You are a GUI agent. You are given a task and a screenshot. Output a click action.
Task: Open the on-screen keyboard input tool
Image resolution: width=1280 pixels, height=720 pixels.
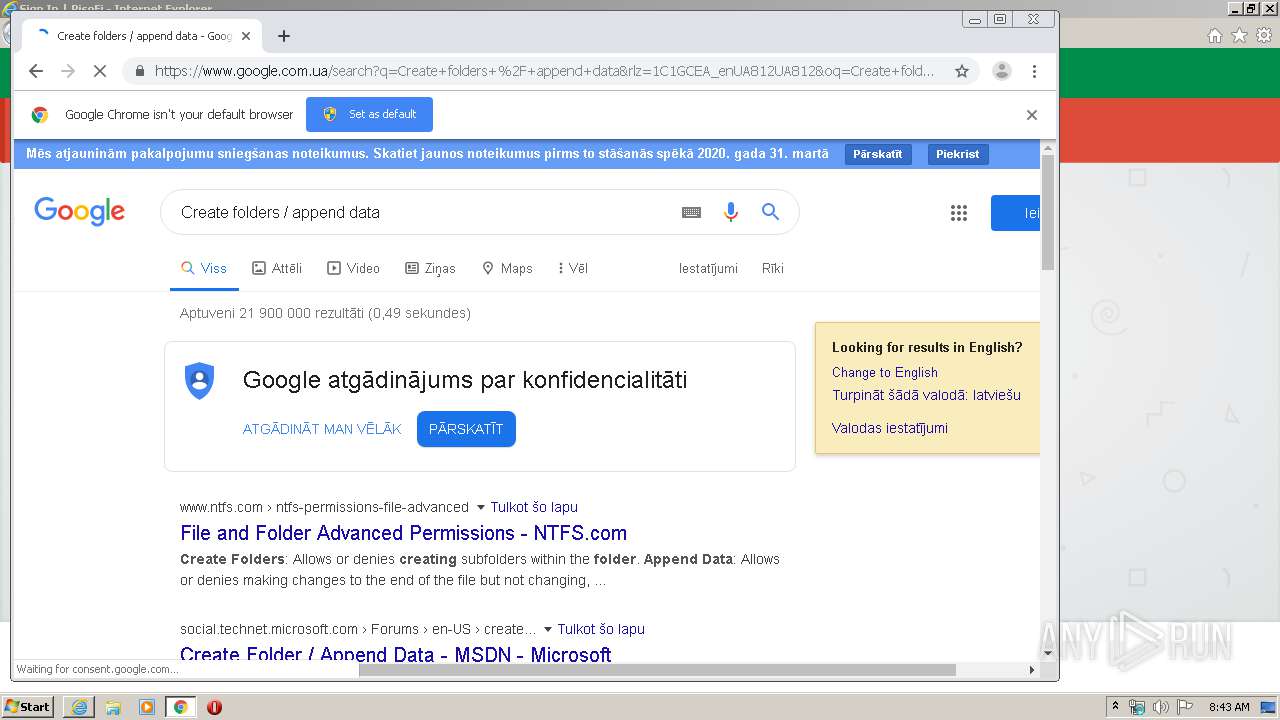pyautogui.click(x=691, y=212)
